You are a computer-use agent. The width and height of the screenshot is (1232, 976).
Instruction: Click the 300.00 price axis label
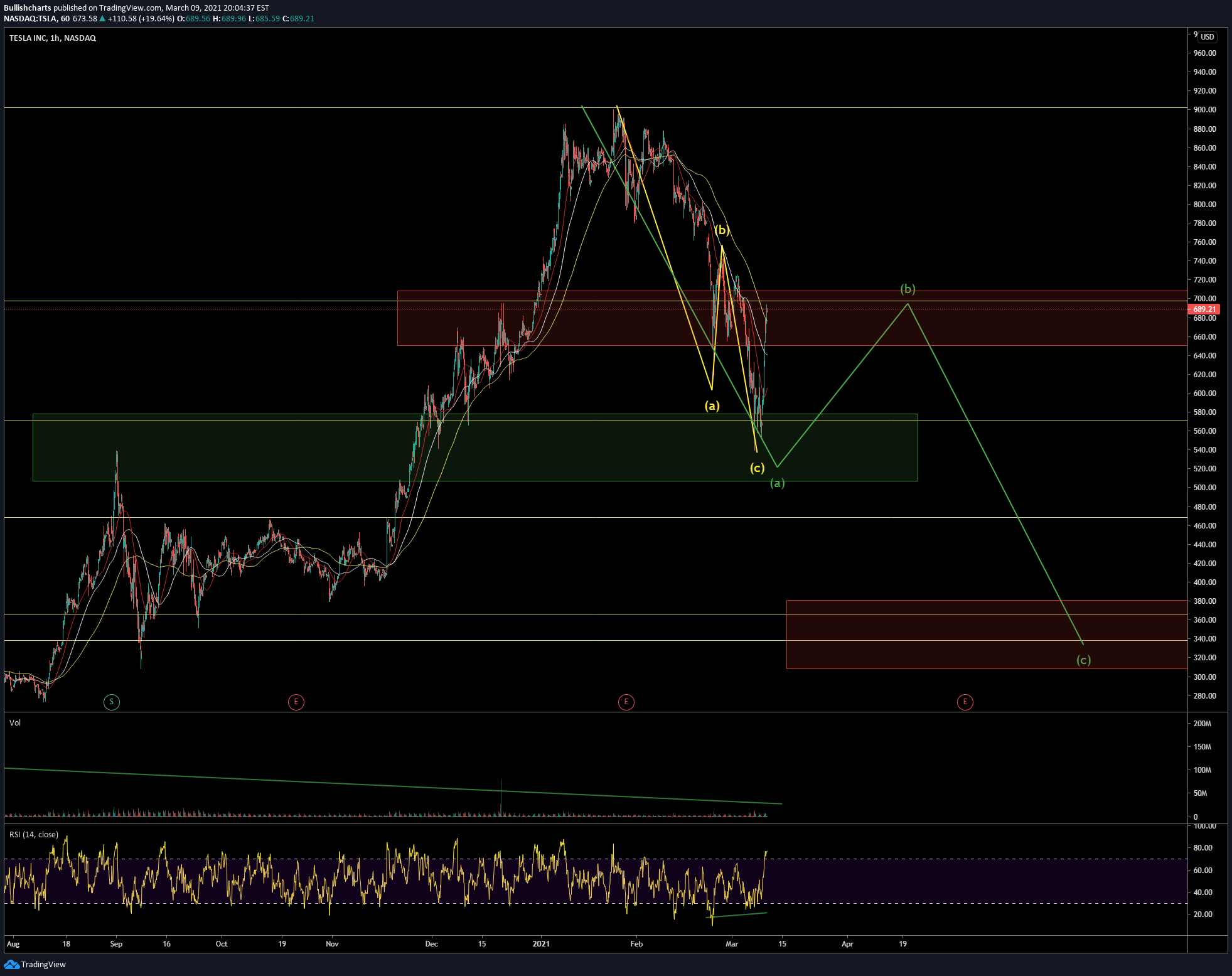click(x=1204, y=677)
